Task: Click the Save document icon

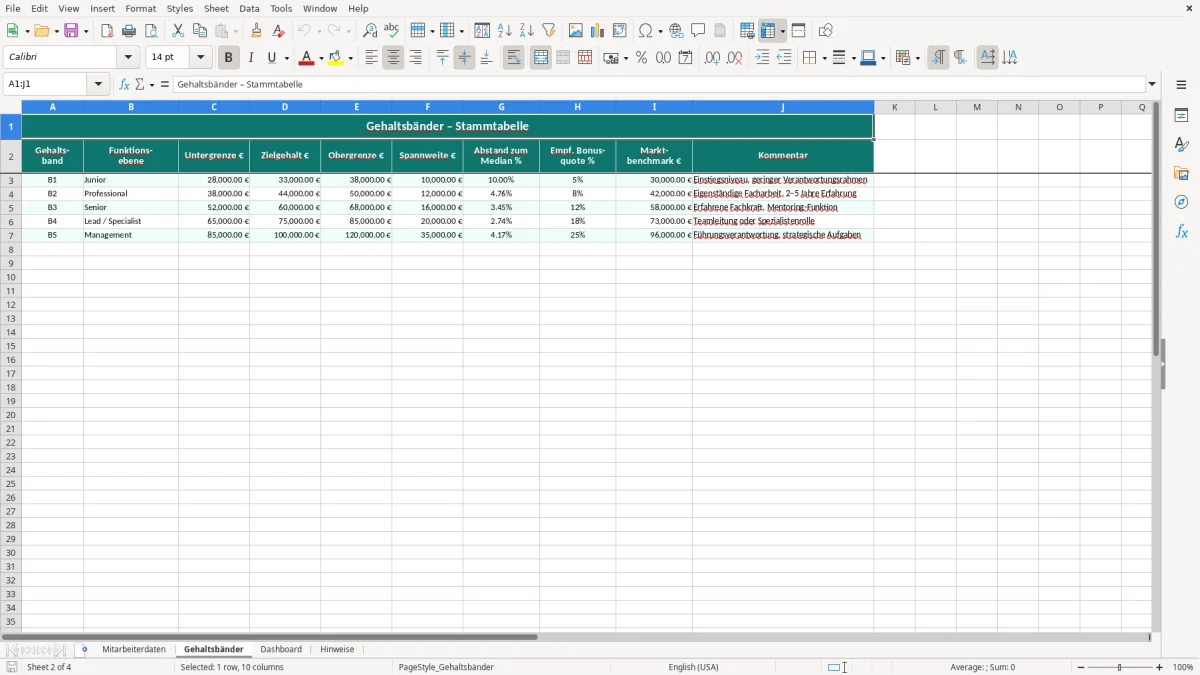Action: [x=71, y=31]
